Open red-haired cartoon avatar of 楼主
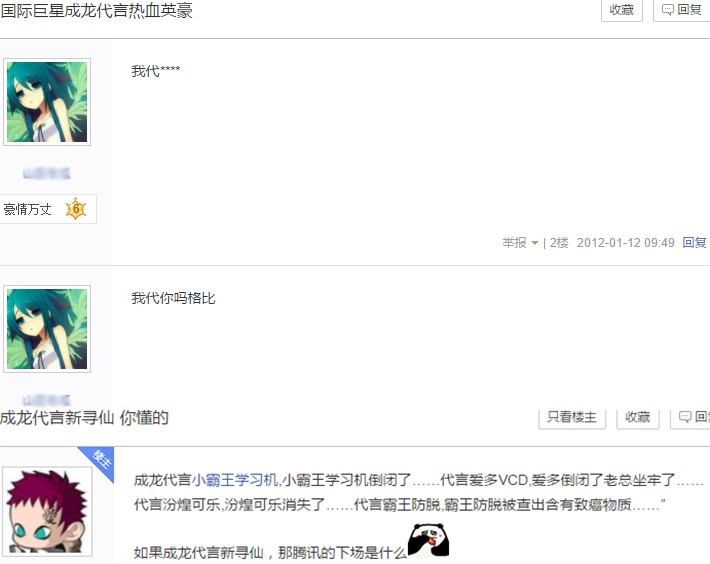 47,511
